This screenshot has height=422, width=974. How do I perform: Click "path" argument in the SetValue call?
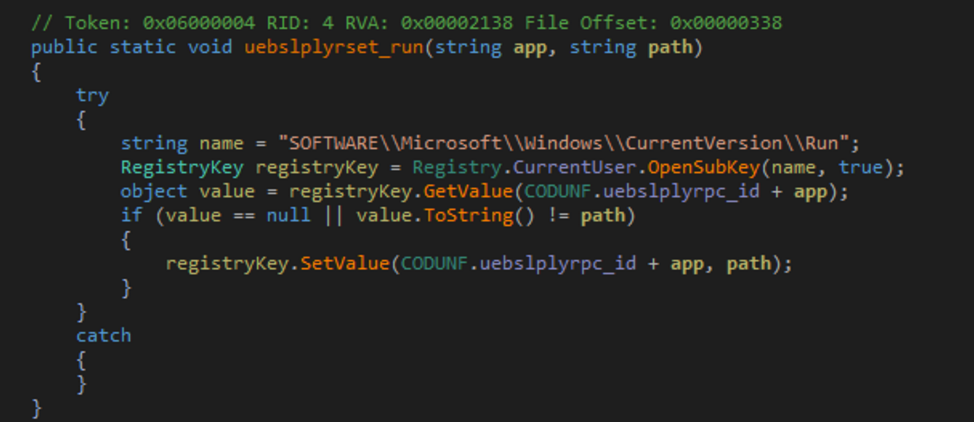coord(749,265)
